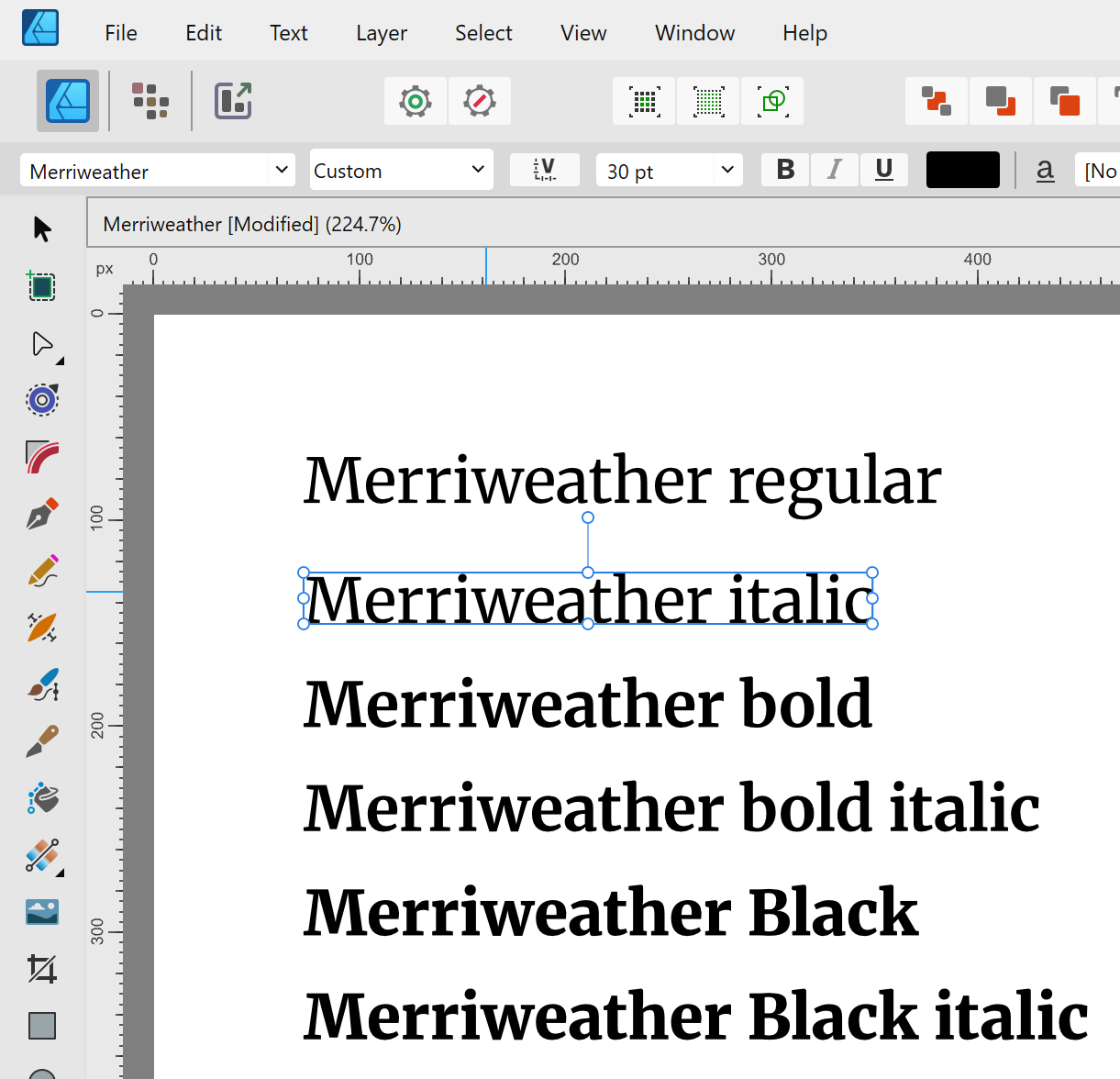Choose the Fill bucket tool
The image size is (1120, 1079).
click(x=42, y=798)
